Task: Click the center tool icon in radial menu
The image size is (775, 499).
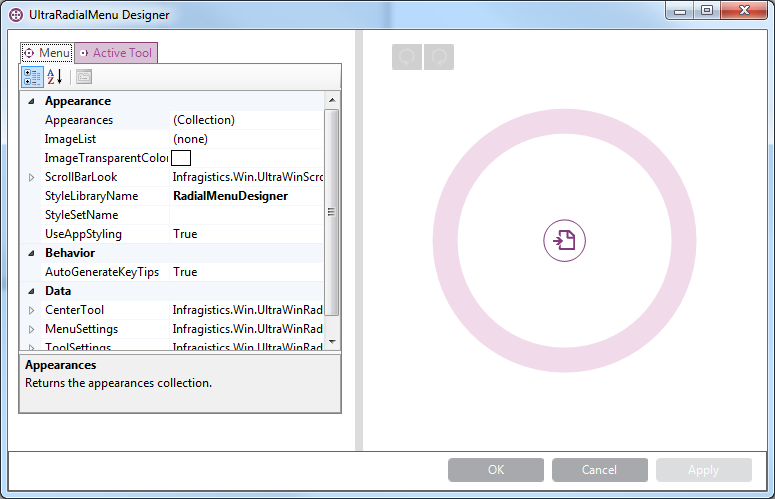Action: (565, 241)
